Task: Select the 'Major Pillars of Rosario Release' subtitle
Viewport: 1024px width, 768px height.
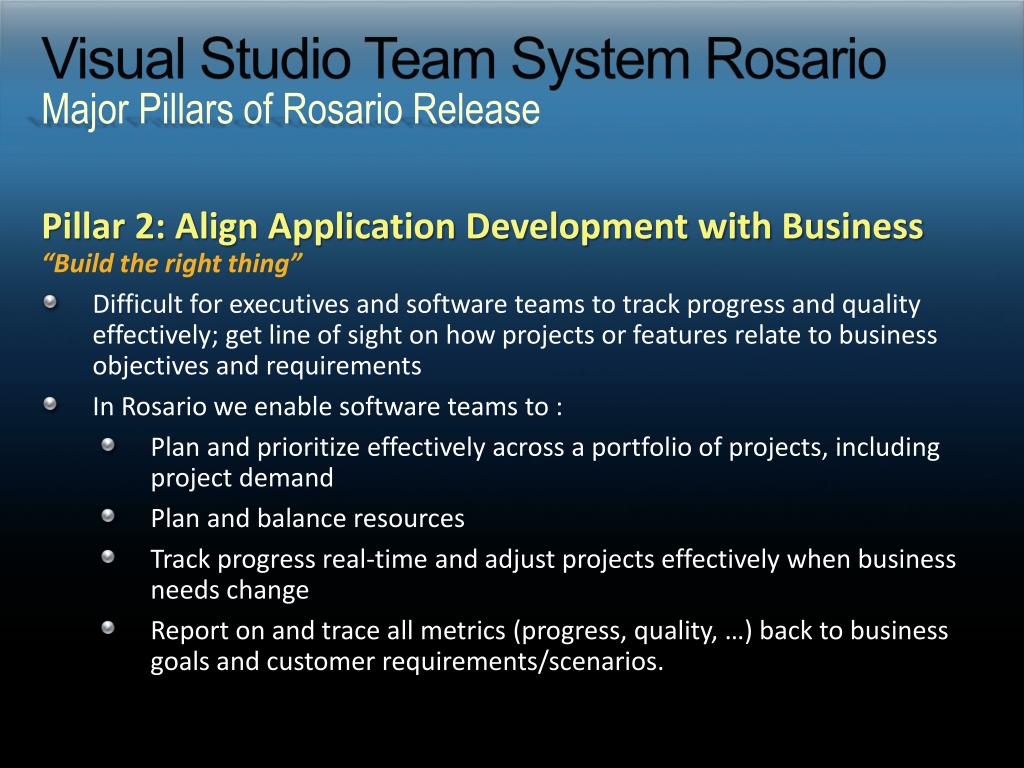Action: click(x=291, y=108)
